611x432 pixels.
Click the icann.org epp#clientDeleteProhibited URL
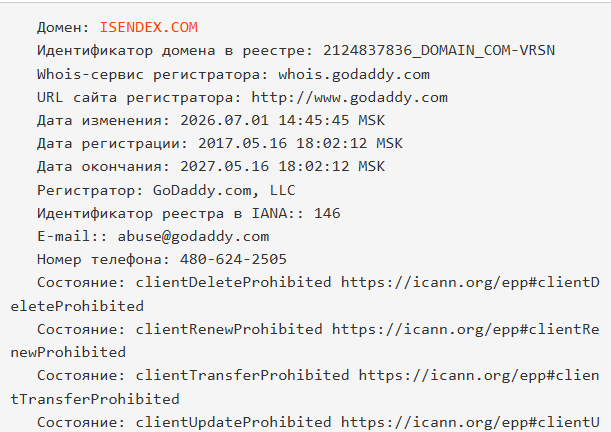point(470,282)
